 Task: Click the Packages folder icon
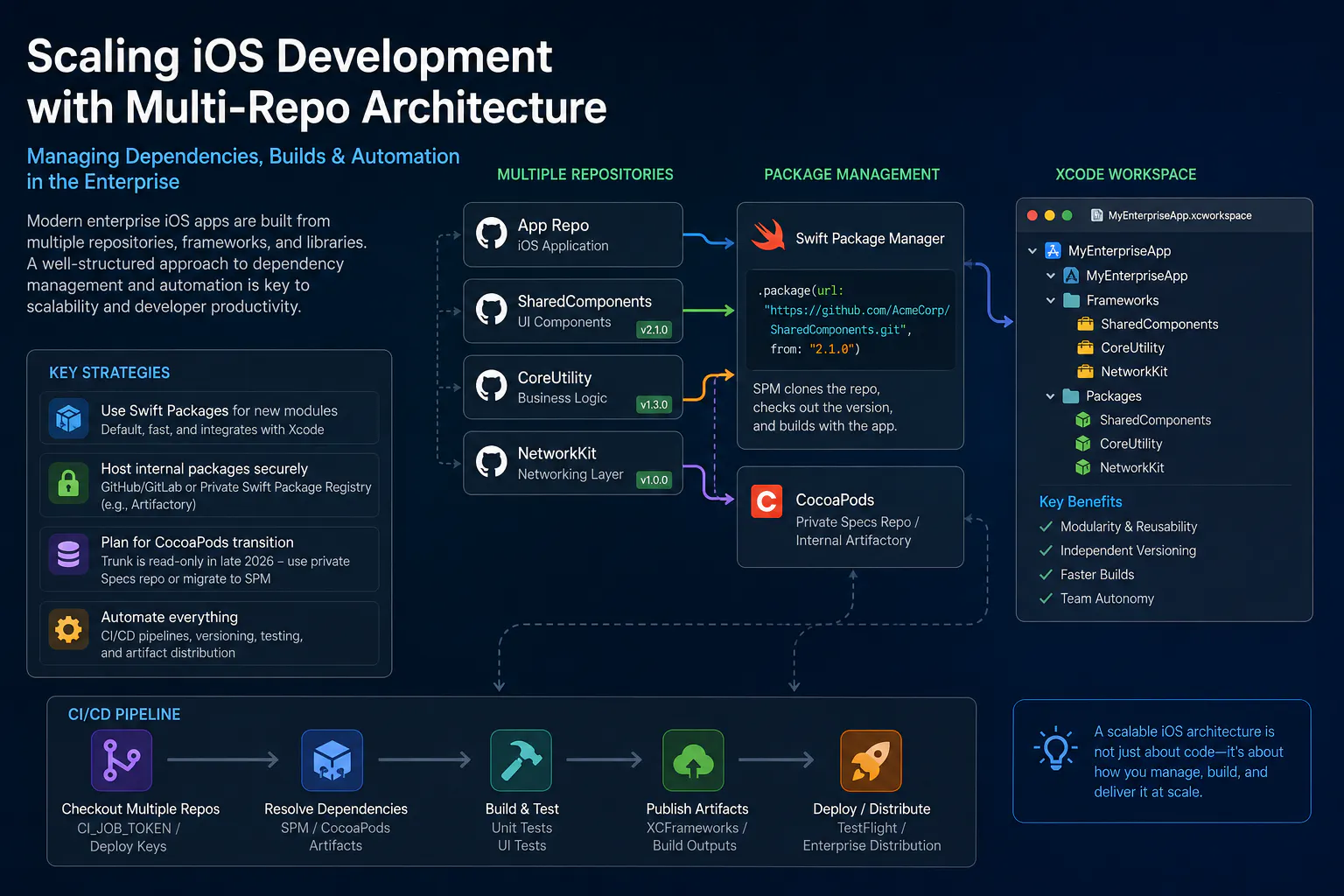point(1071,396)
